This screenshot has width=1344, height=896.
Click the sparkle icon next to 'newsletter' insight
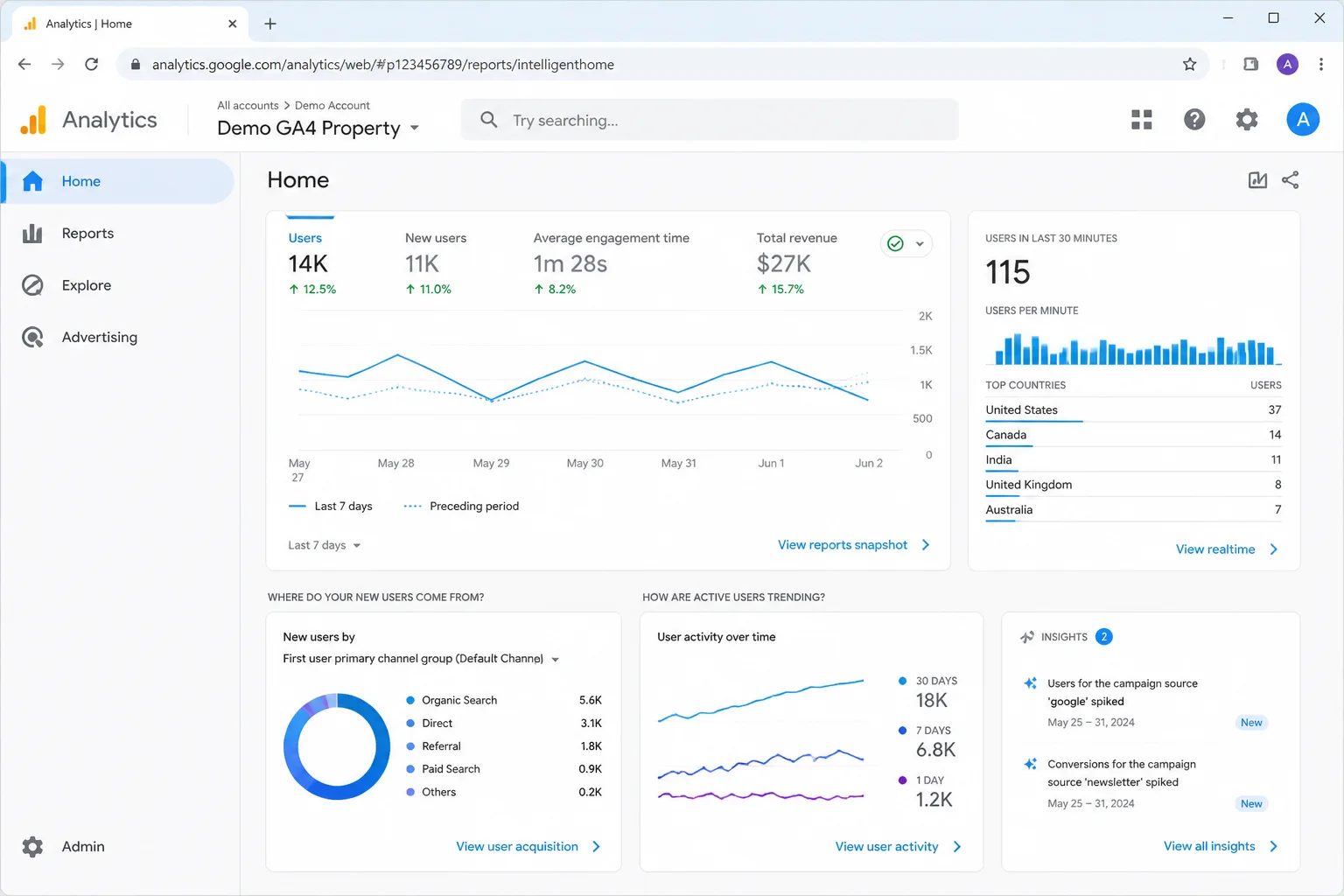pos(1031,764)
